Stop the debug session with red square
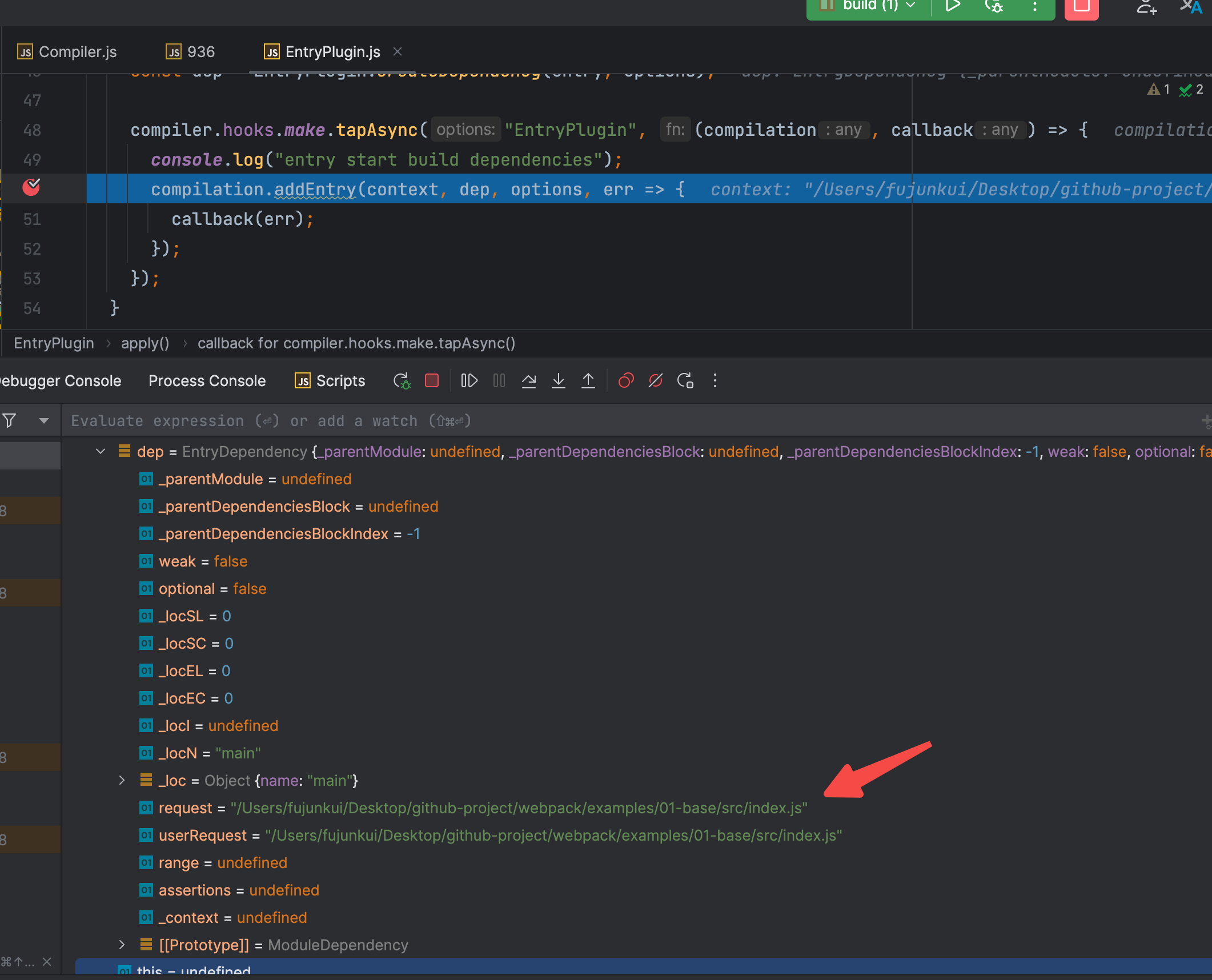1212x980 pixels. click(x=432, y=381)
